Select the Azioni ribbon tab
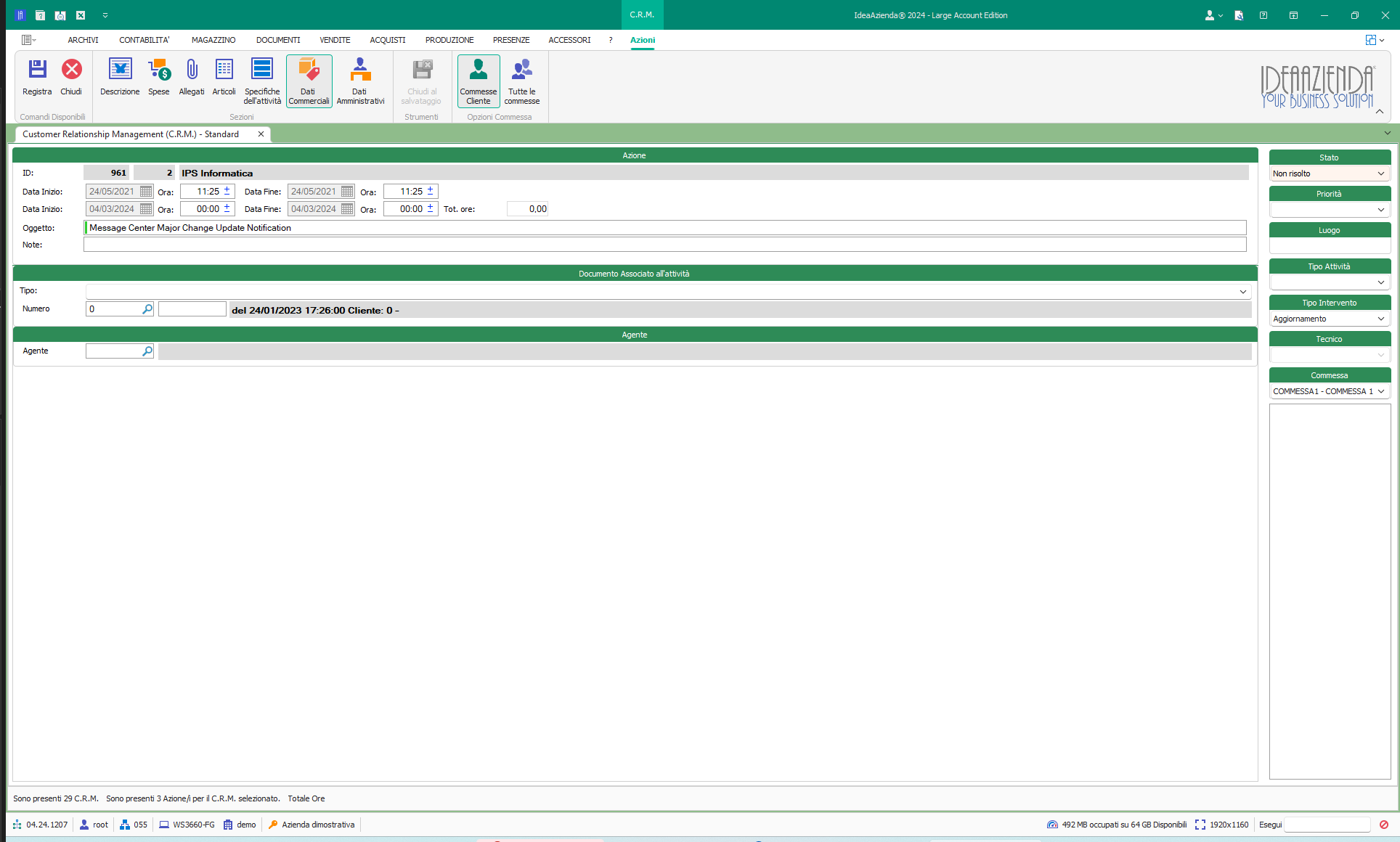Viewport: 1400px width, 842px height. pos(643,40)
